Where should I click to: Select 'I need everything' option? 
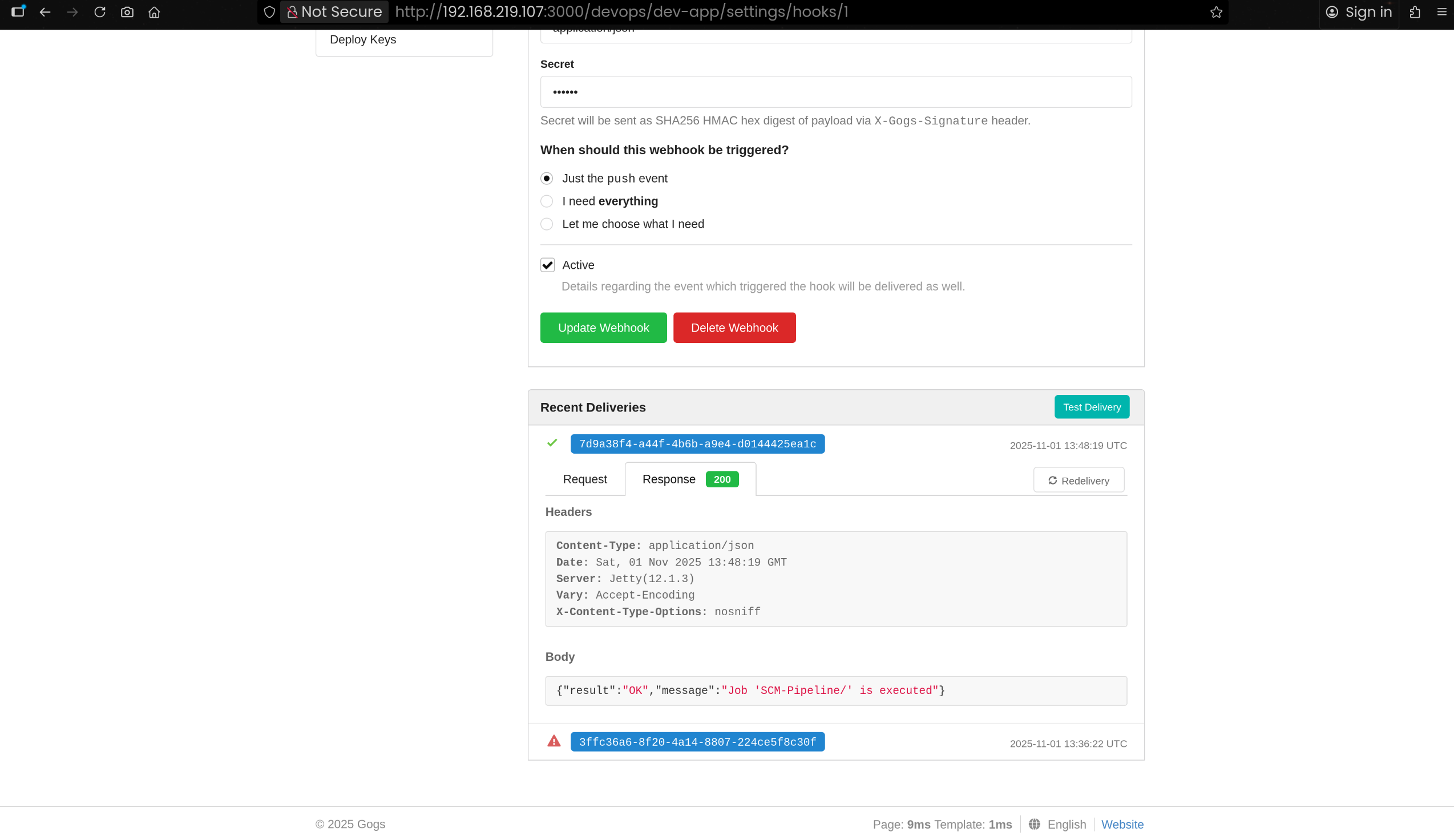(547, 201)
